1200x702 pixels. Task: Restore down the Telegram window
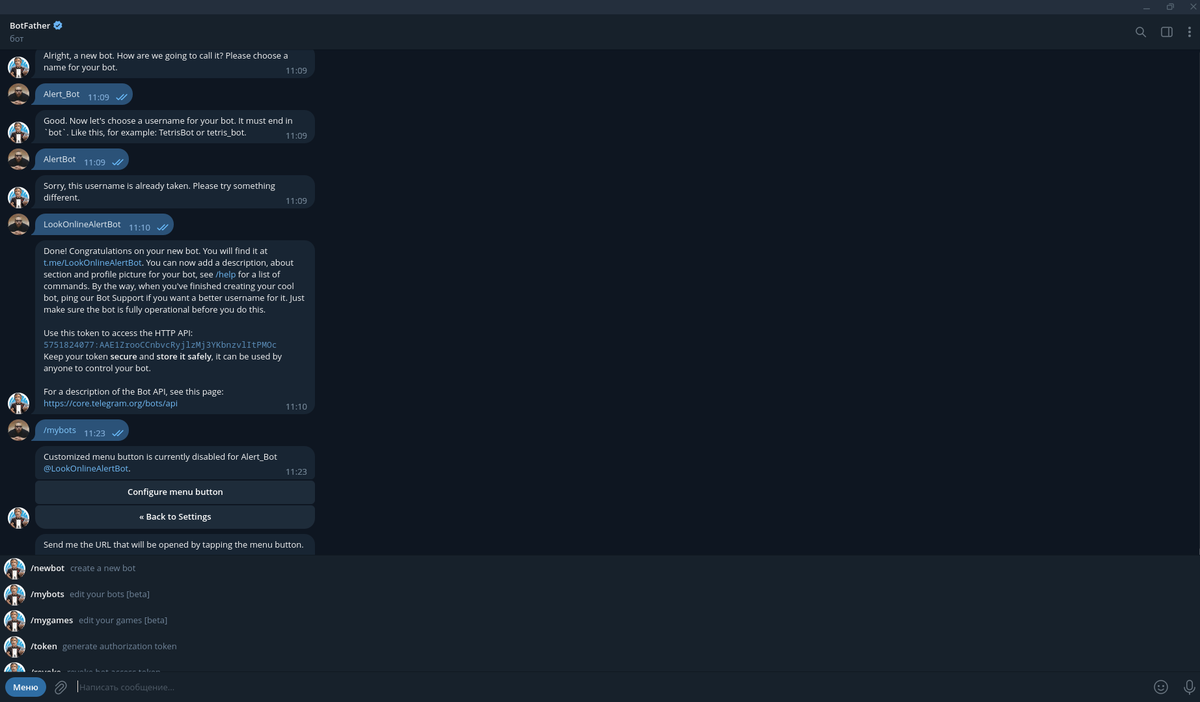1170,6
